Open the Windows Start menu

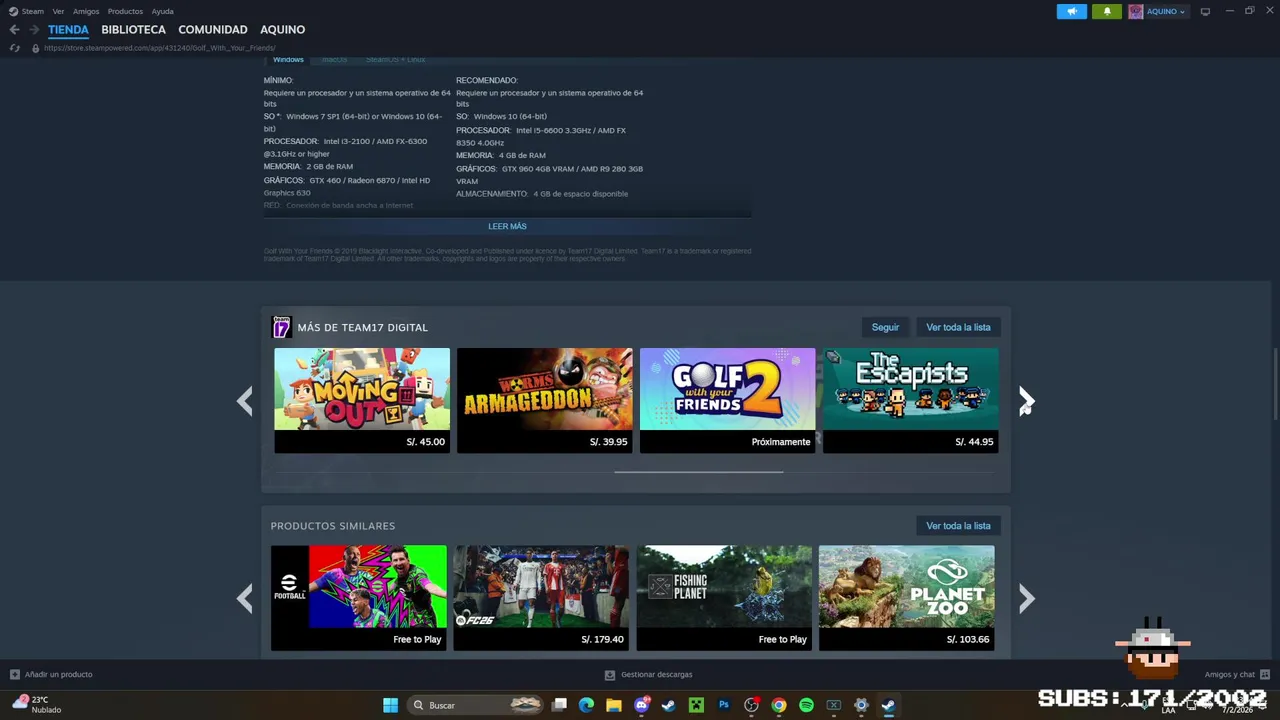390,705
